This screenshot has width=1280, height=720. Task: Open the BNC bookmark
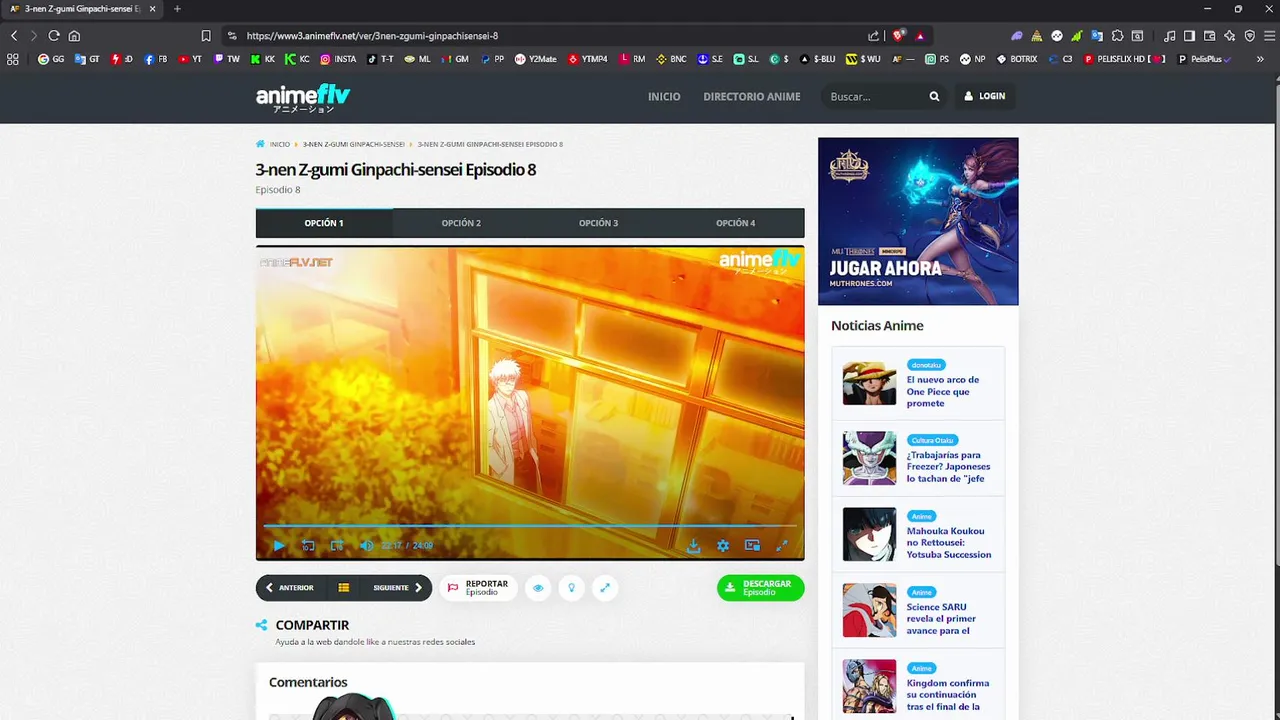tap(671, 59)
